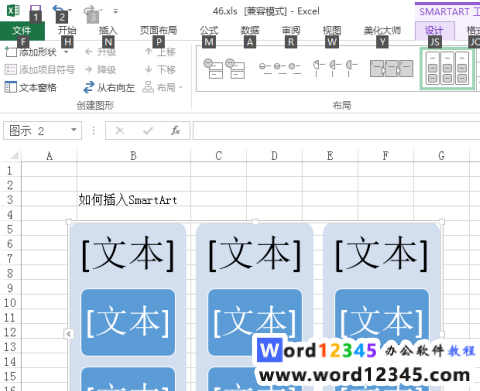Click the 升级 promote button
Image resolution: width=480 pixels, height=391 pixels.
pyautogui.click(x=101, y=52)
